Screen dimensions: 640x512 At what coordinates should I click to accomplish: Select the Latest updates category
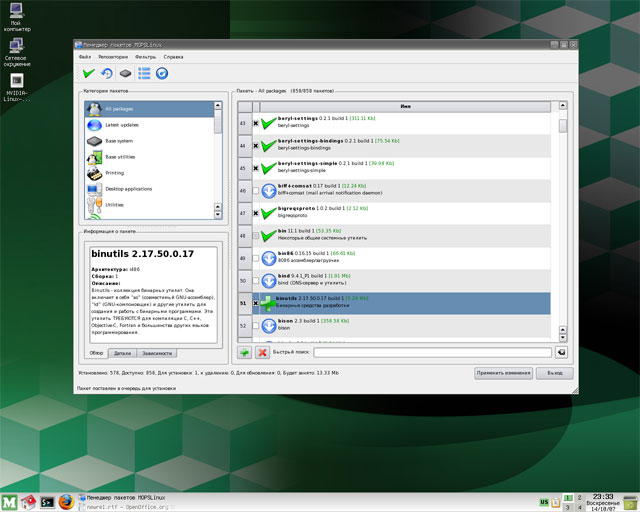tap(149, 125)
